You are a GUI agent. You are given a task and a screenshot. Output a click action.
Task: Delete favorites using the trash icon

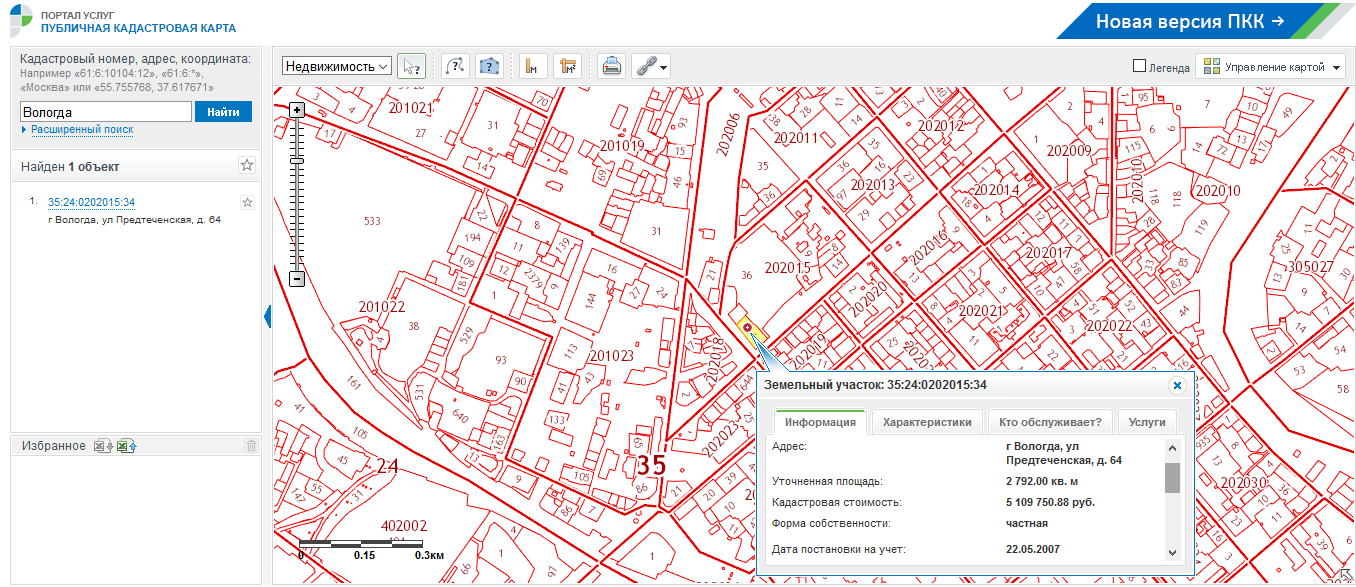(x=251, y=446)
